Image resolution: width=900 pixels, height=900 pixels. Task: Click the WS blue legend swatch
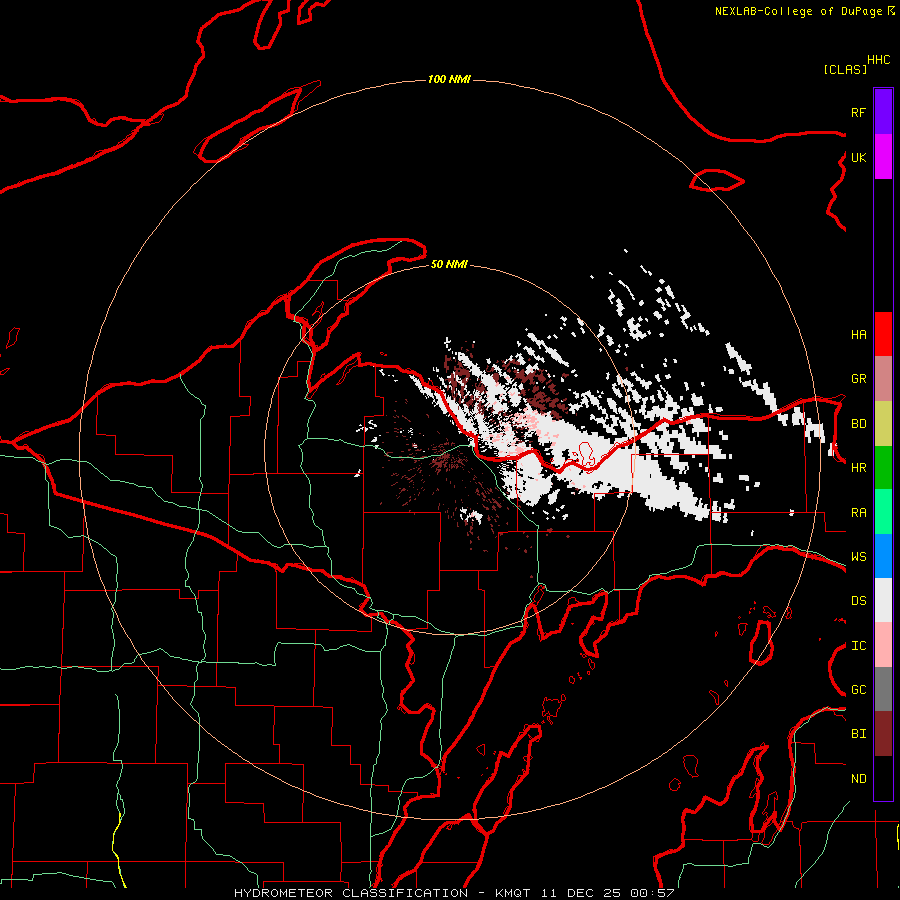[x=883, y=556]
